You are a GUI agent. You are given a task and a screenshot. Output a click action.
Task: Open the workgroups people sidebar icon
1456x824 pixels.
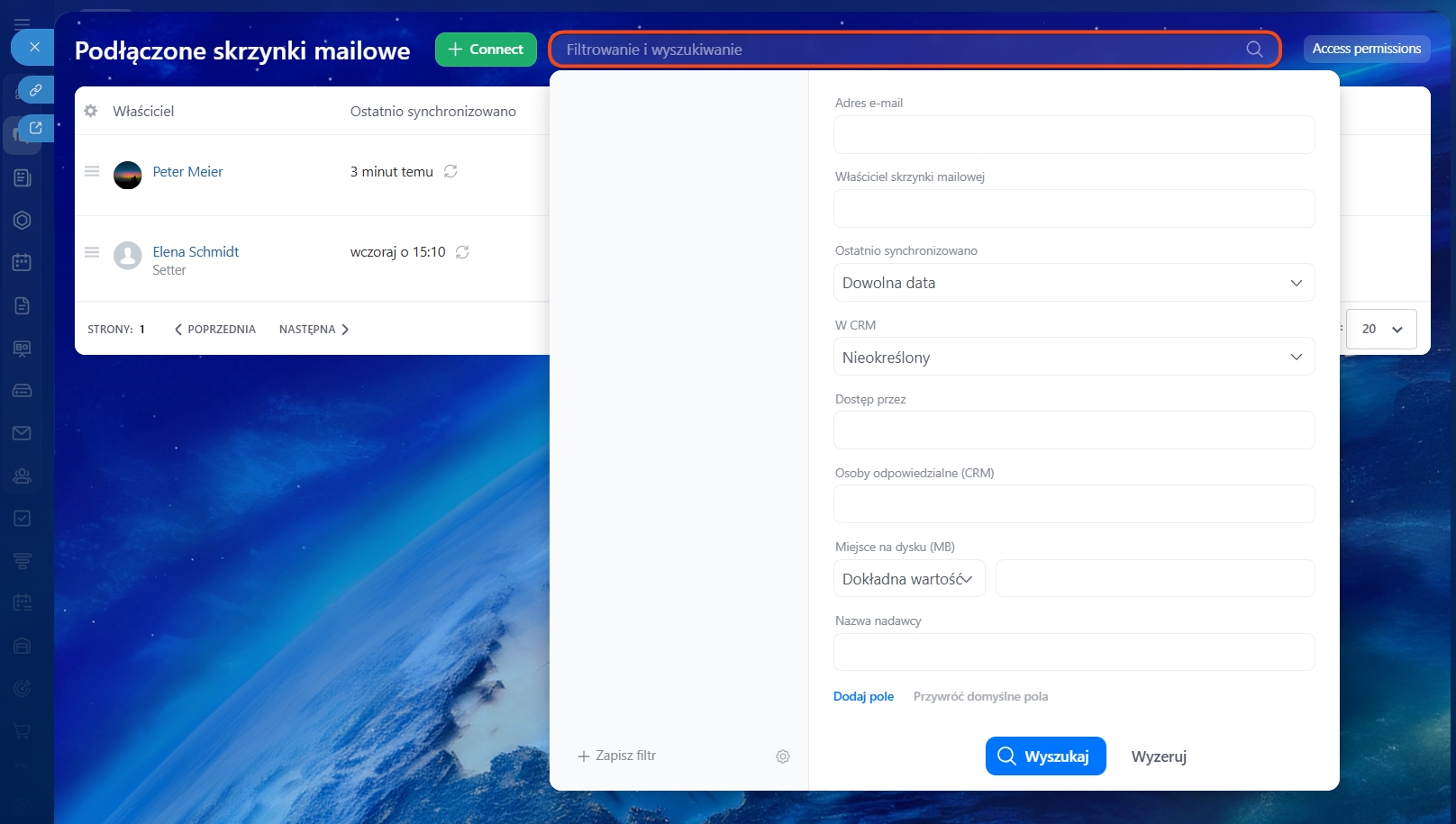click(x=23, y=475)
